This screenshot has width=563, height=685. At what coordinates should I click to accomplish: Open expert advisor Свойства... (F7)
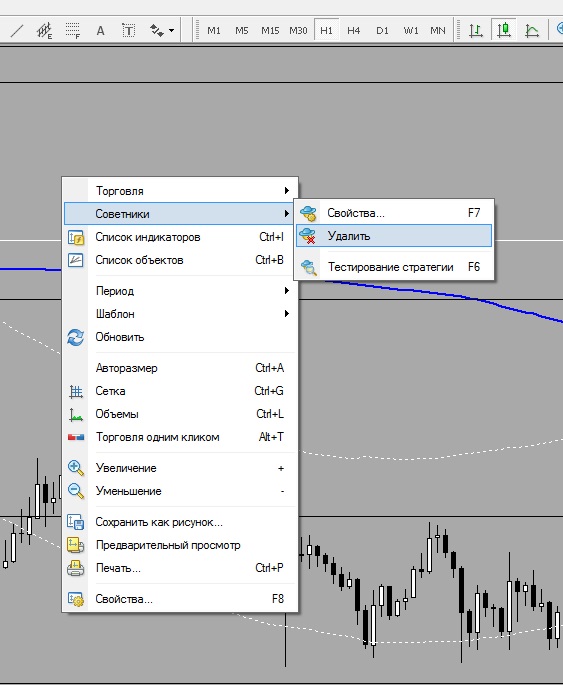394,213
